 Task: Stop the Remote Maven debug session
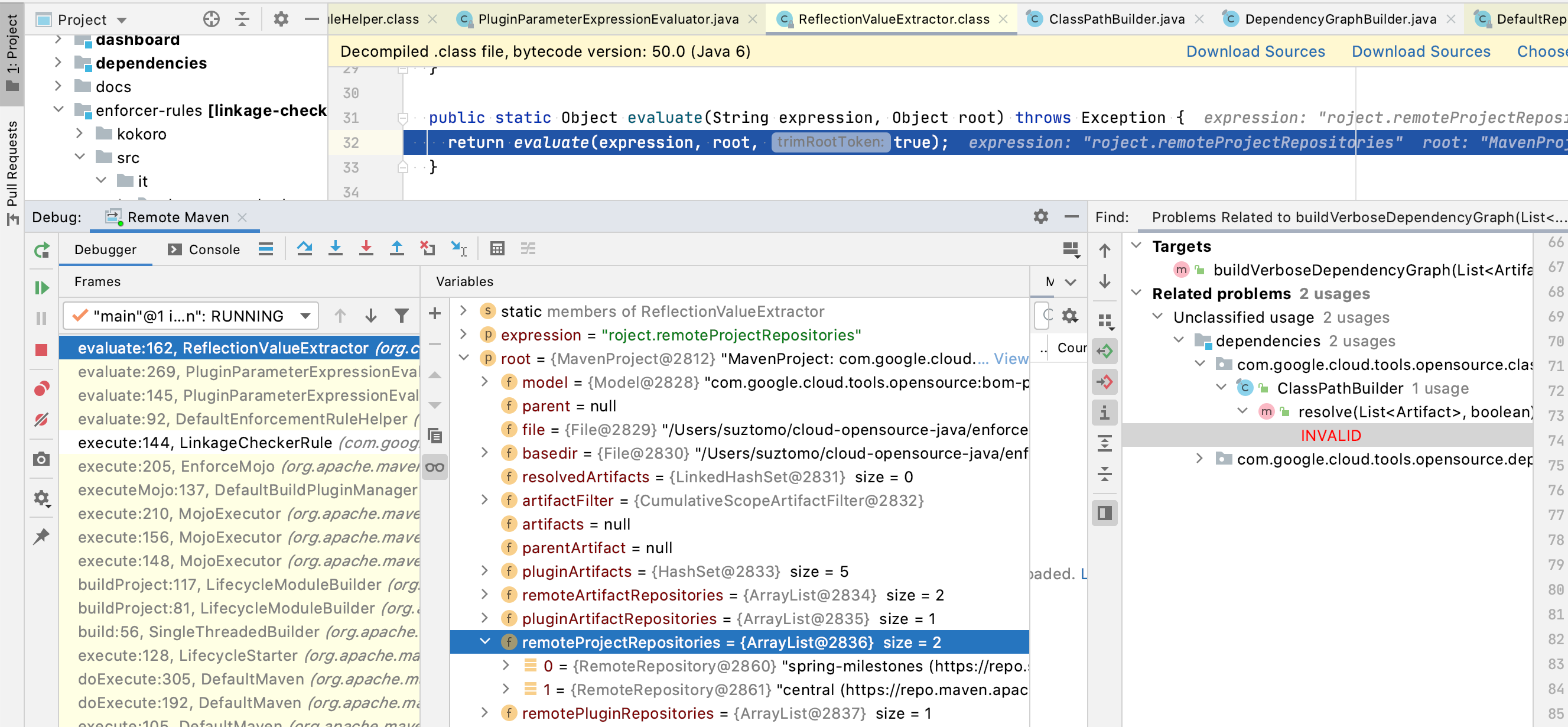[x=41, y=349]
